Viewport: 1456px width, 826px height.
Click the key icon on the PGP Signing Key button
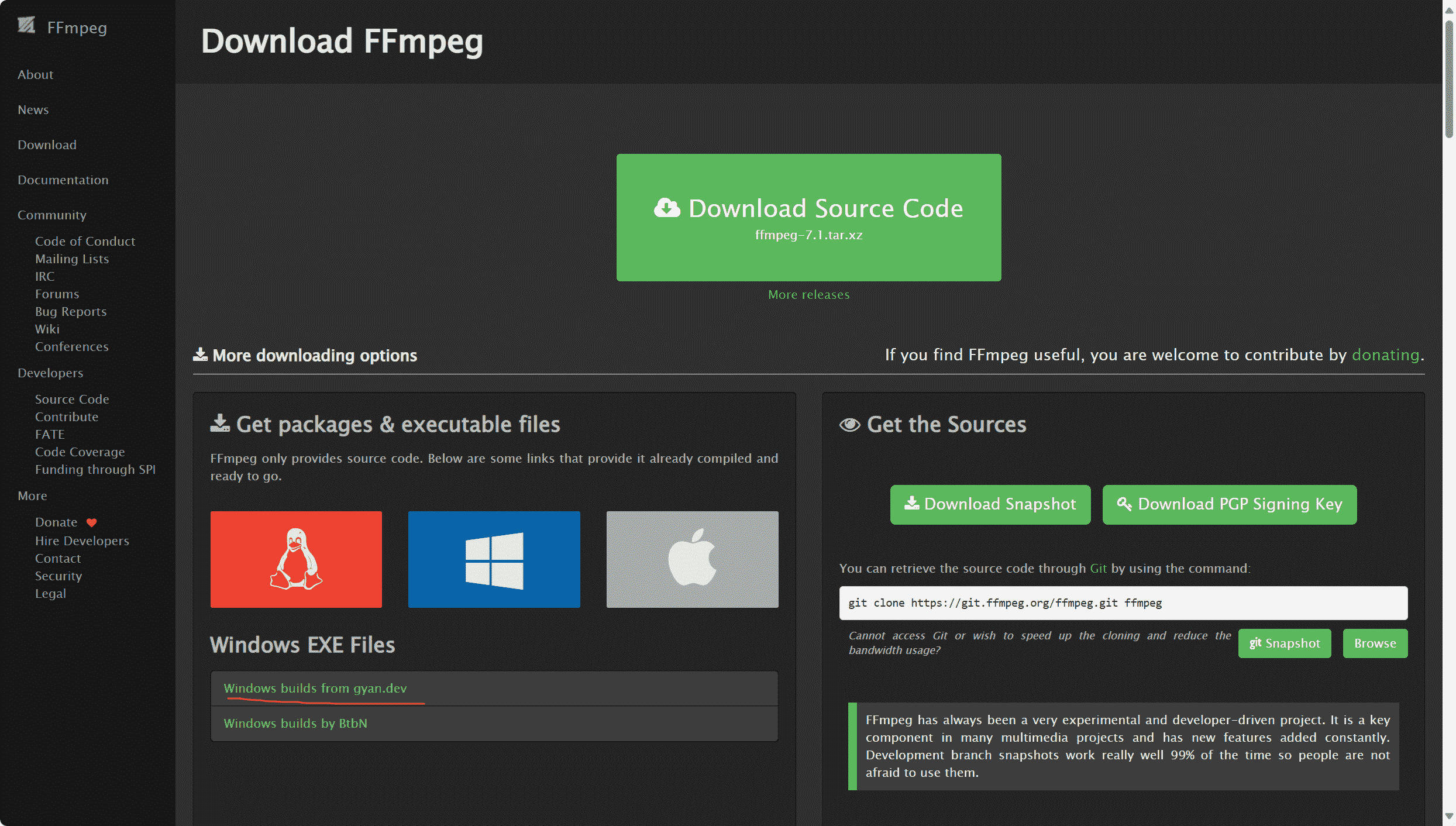1124,504
